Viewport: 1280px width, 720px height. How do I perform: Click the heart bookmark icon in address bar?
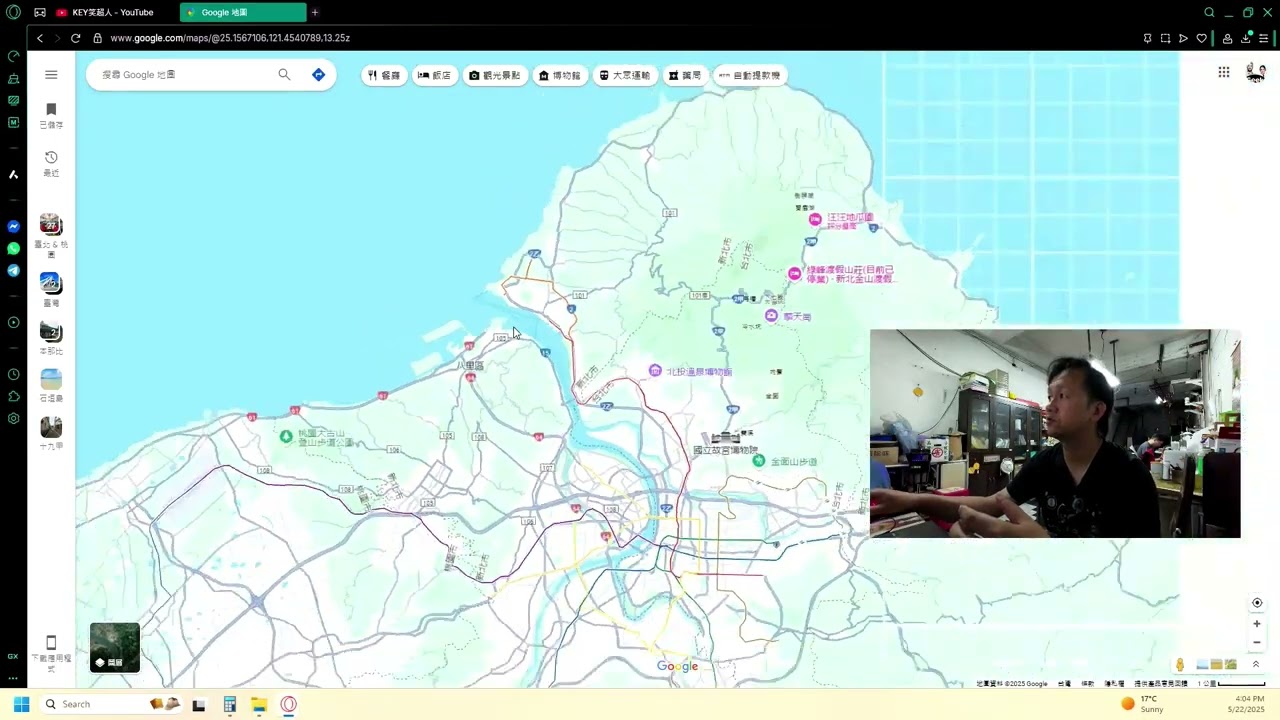pyautogui.click(x=1201, y=38)
